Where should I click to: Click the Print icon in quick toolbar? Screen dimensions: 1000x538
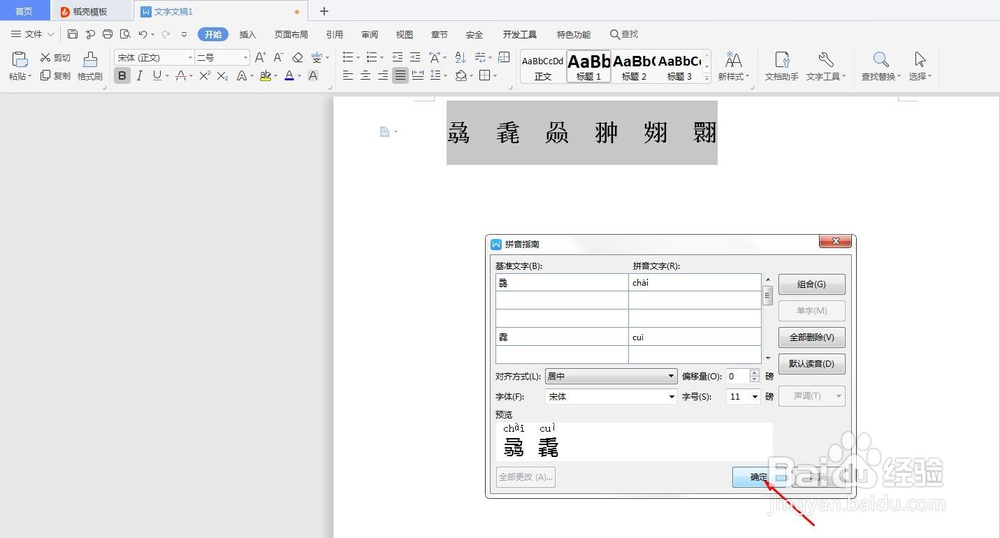point(108,34)
